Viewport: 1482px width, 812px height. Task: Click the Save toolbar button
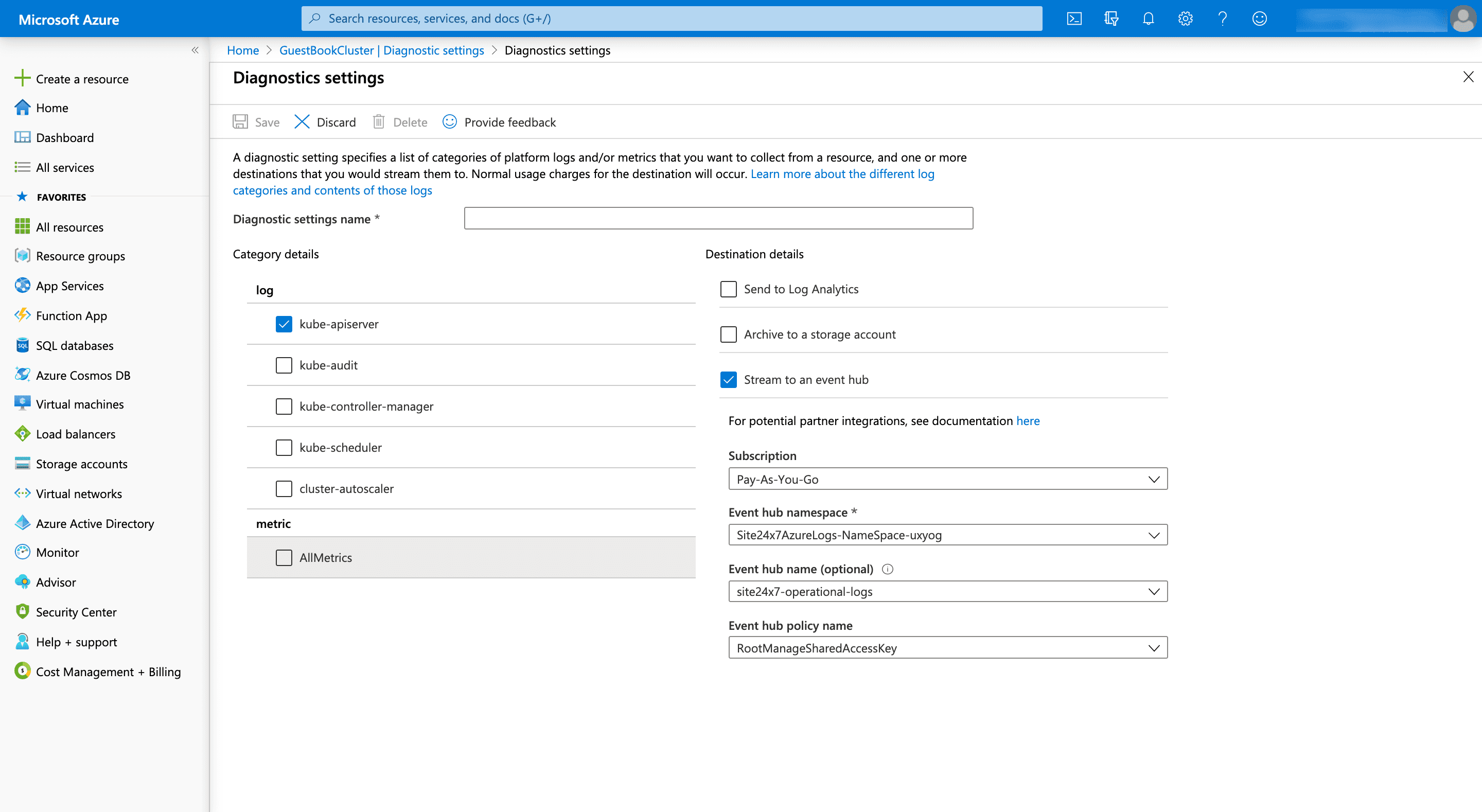(x=255, y=121)
